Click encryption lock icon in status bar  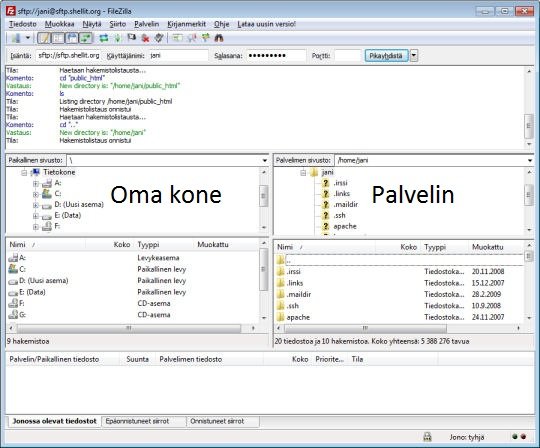(427, 437)
